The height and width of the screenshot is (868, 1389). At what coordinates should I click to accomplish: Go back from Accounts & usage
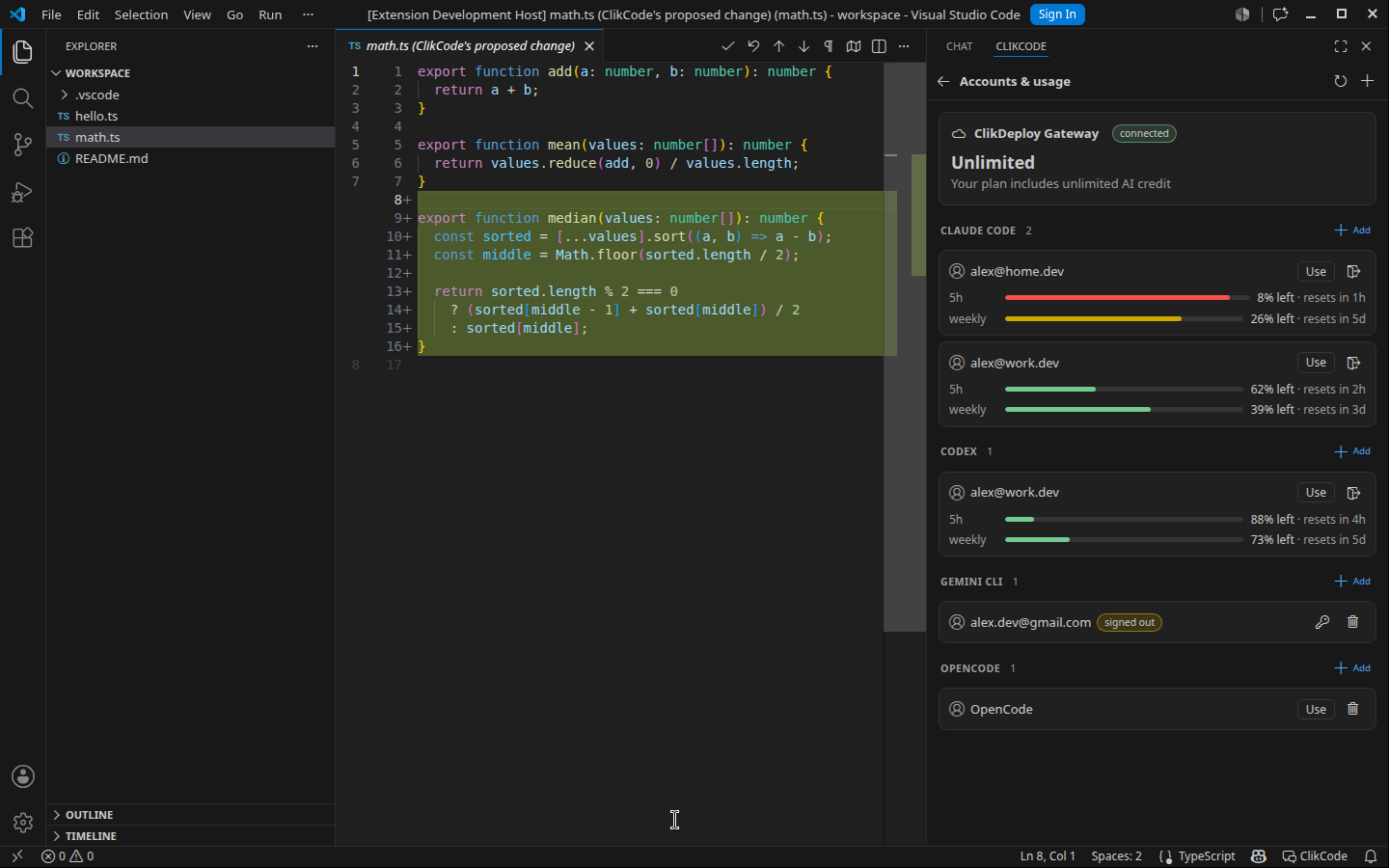pyautogui.click(x=943, y=82)
